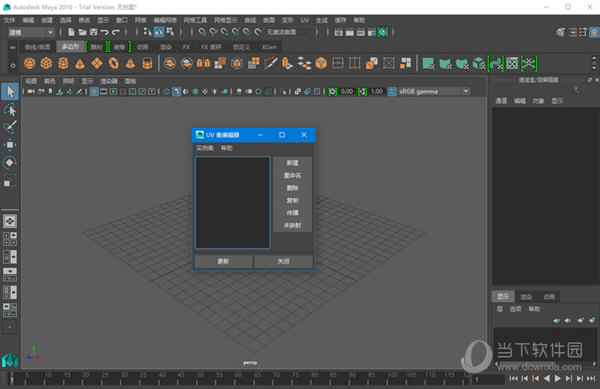Toggle select by component type
The width and height of the screenshot is (600, 389).
170,32
